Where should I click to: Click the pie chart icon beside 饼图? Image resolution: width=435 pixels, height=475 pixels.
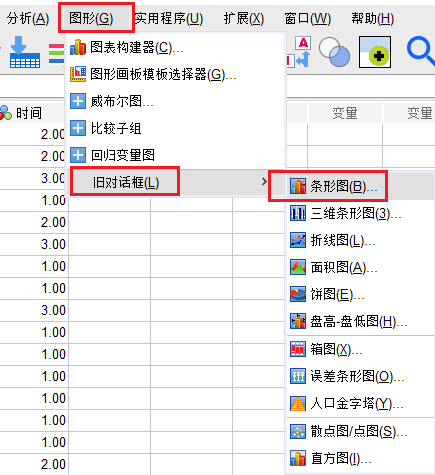(298, 294)
